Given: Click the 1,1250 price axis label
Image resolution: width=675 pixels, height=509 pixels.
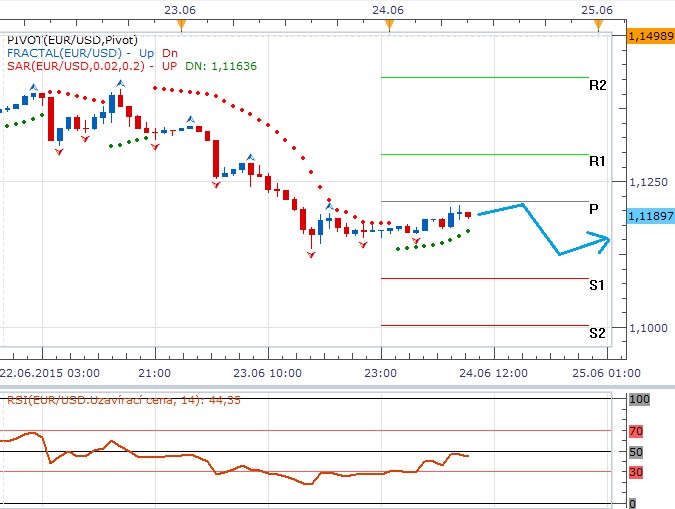Looking at the screenshot, I should (647, 182).
